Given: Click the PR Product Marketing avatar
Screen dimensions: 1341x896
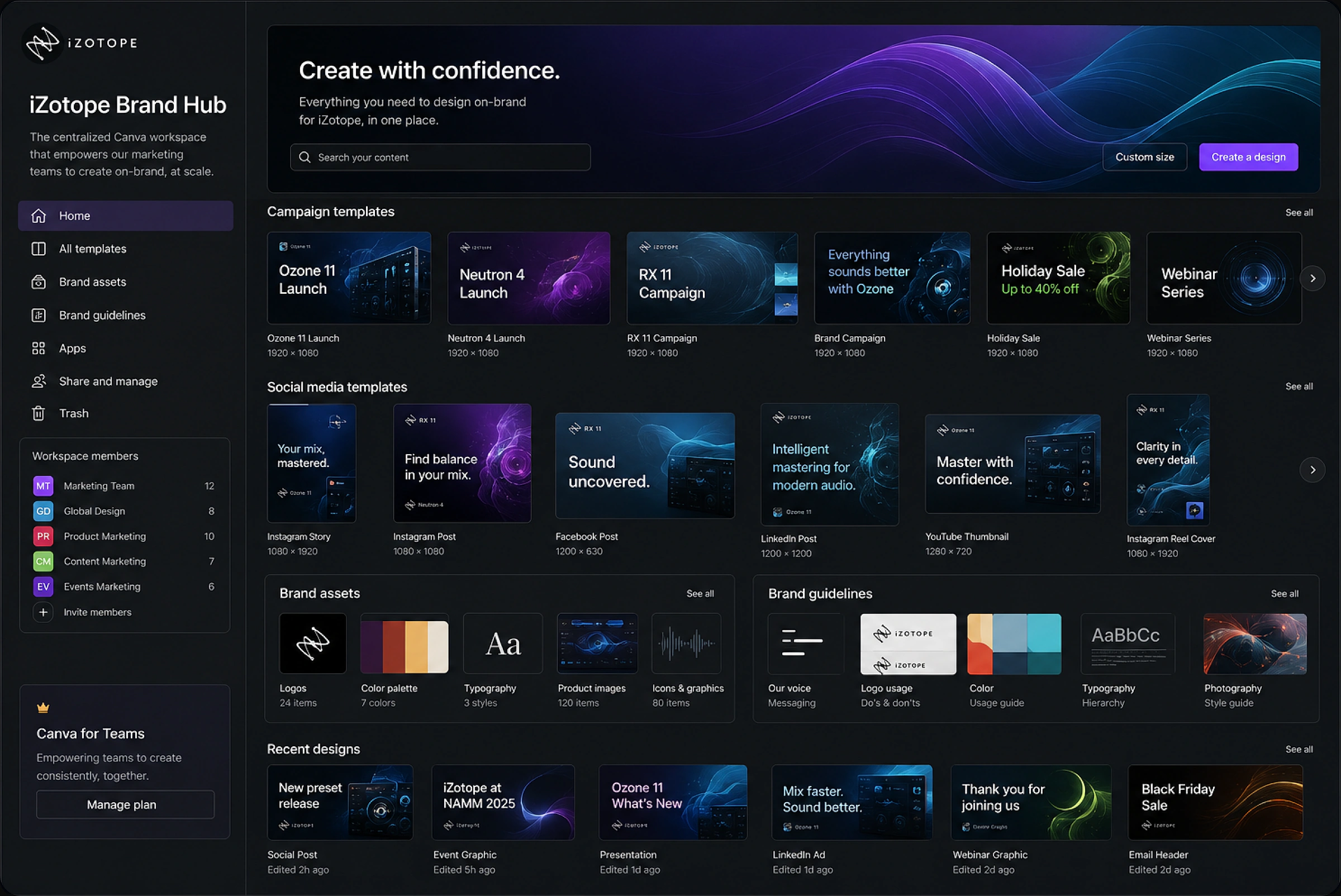Looking at the screenshot, I should 44,536.
